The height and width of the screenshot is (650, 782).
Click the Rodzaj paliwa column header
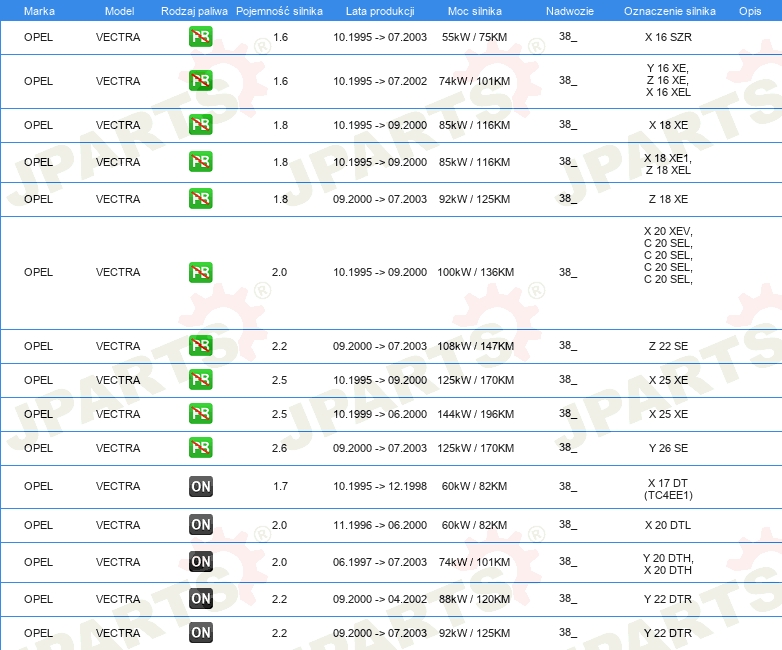coord(194,11)
